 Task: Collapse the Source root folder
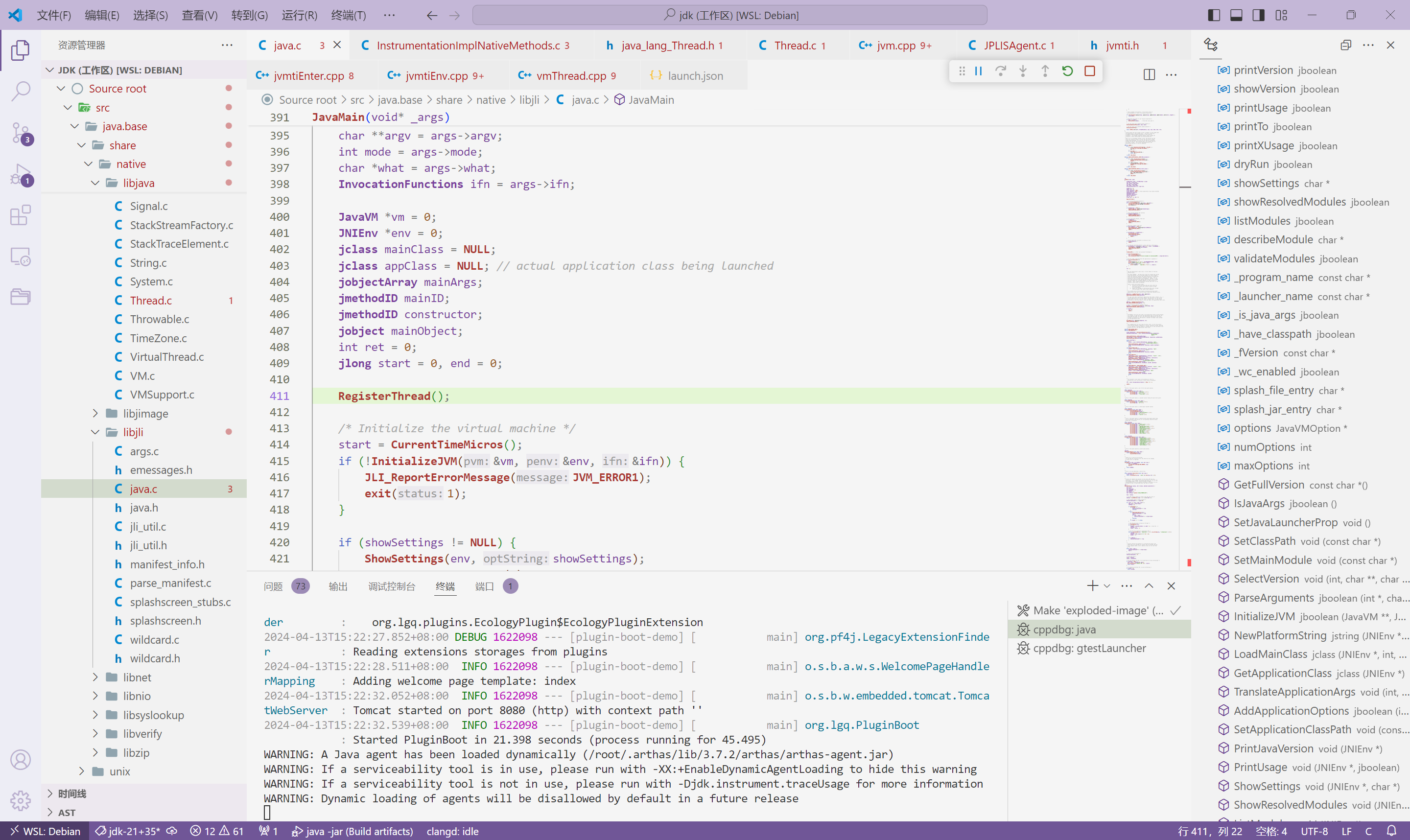[61, 88]
